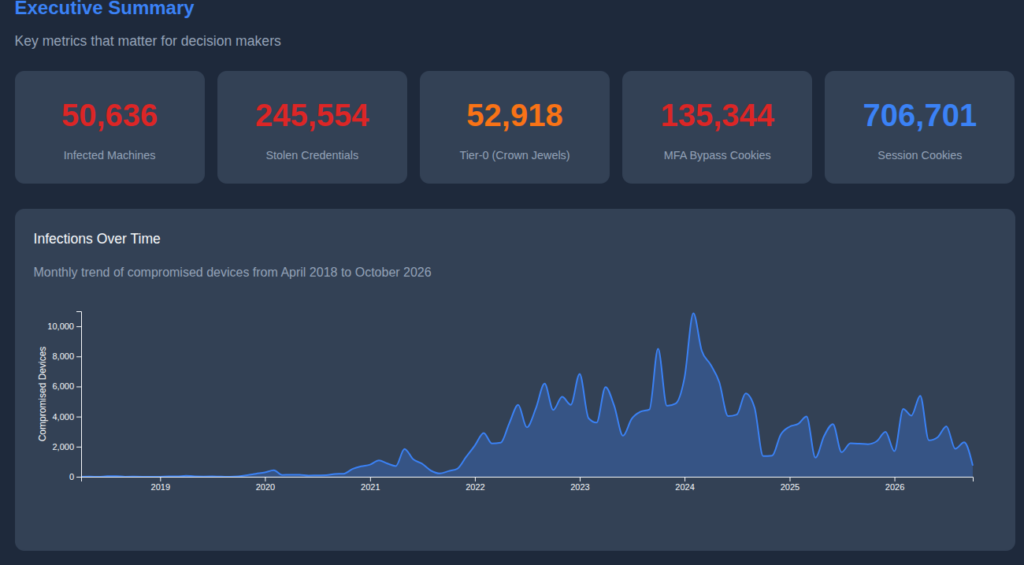Click the 2,000 y-axis label
Viewport: 1024px width, 565px height.
click(x=63, y=447)
